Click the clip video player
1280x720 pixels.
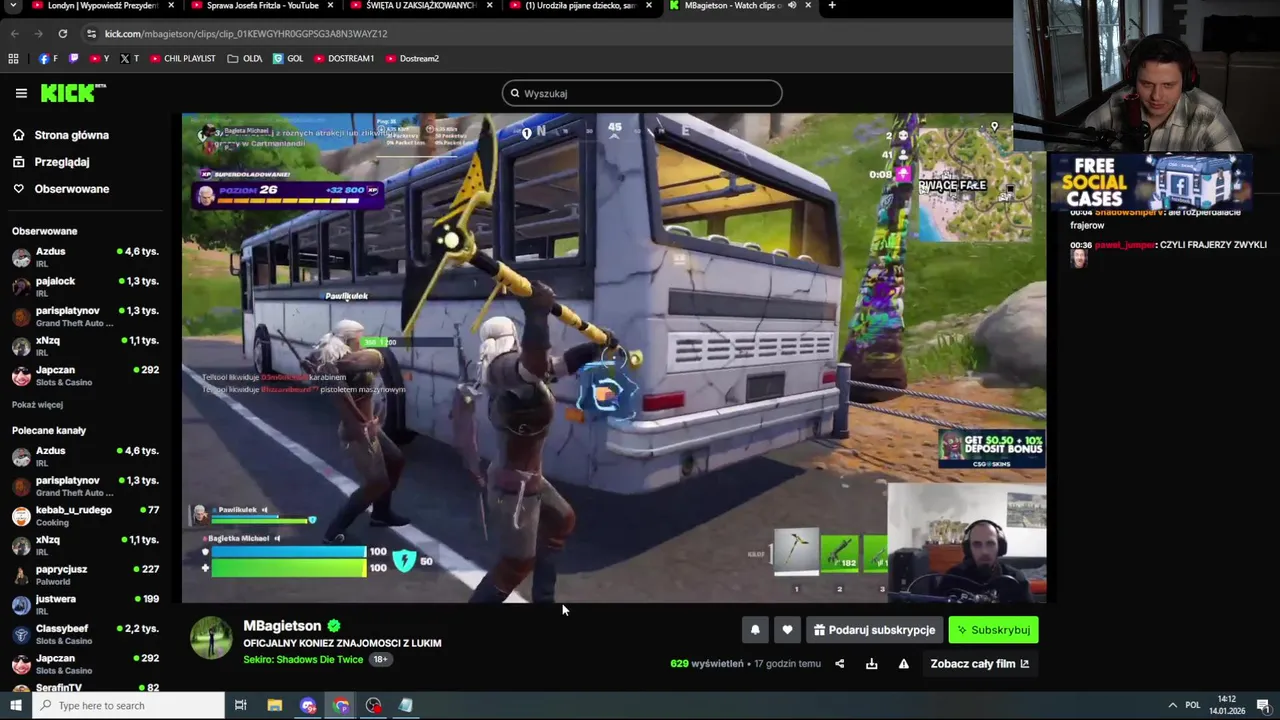tap(614, 358)
